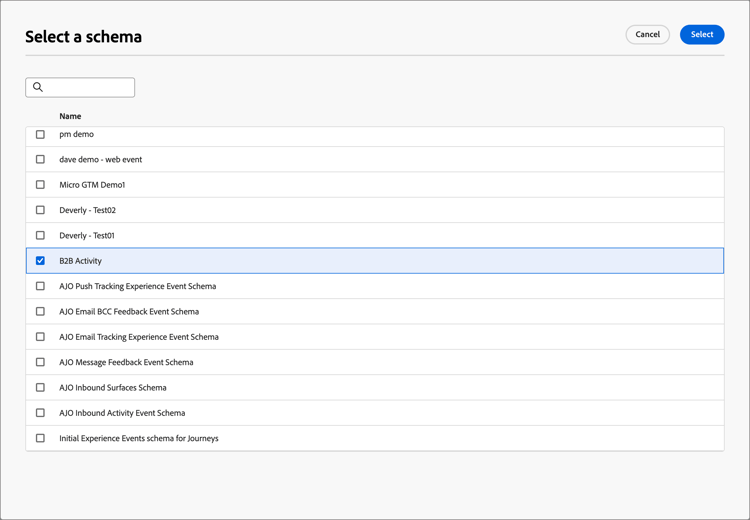750x520 pixels.
Task: Click the schema search input field
Action: click(88, 87)
